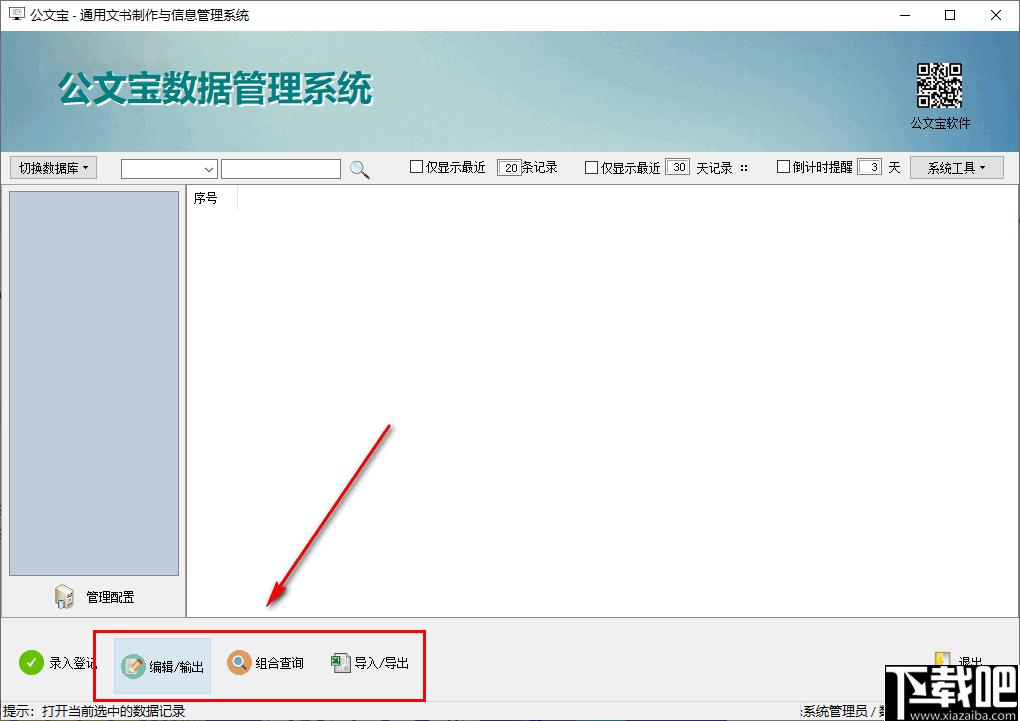Click the 导入/导出 spreadsheet icon
This screenshot has width=1020, height=721.
(340, 662)
